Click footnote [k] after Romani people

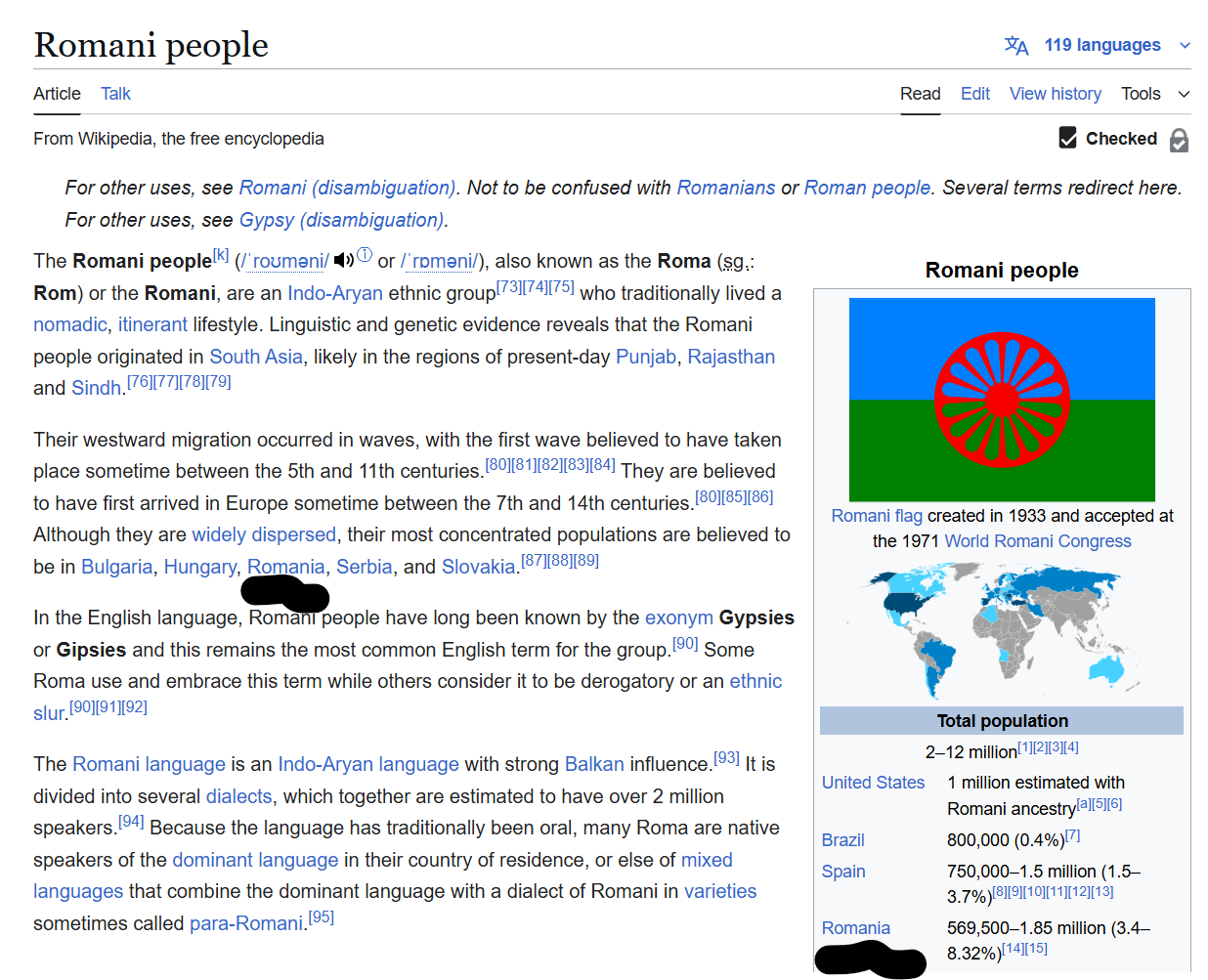pyautogui.click(x=221, y=255)
